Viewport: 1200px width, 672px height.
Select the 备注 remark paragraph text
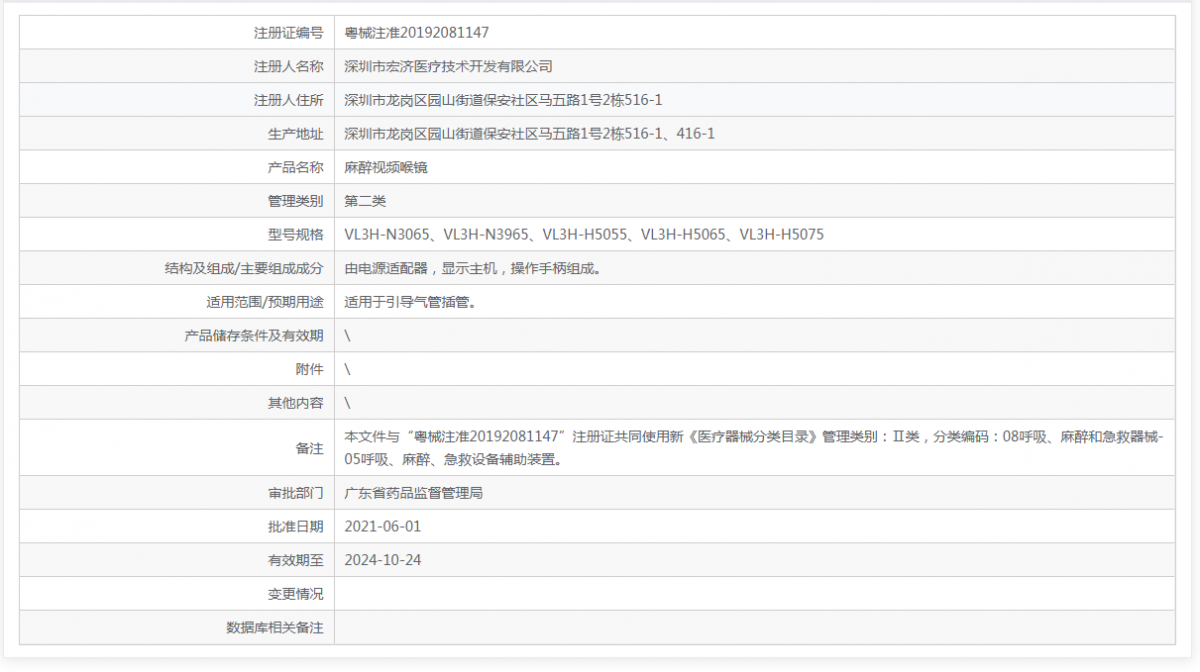point(754,448)
